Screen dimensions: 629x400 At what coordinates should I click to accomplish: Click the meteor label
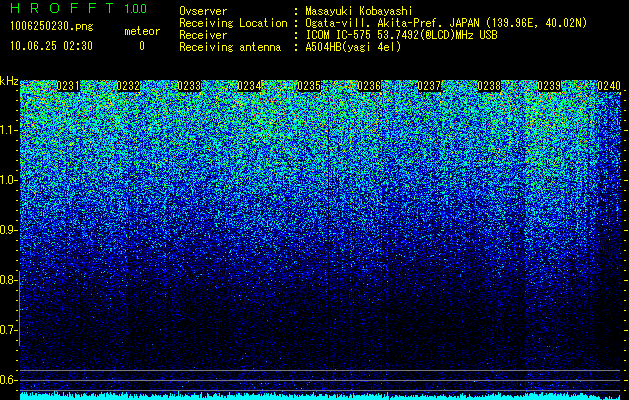coord(142,31)
